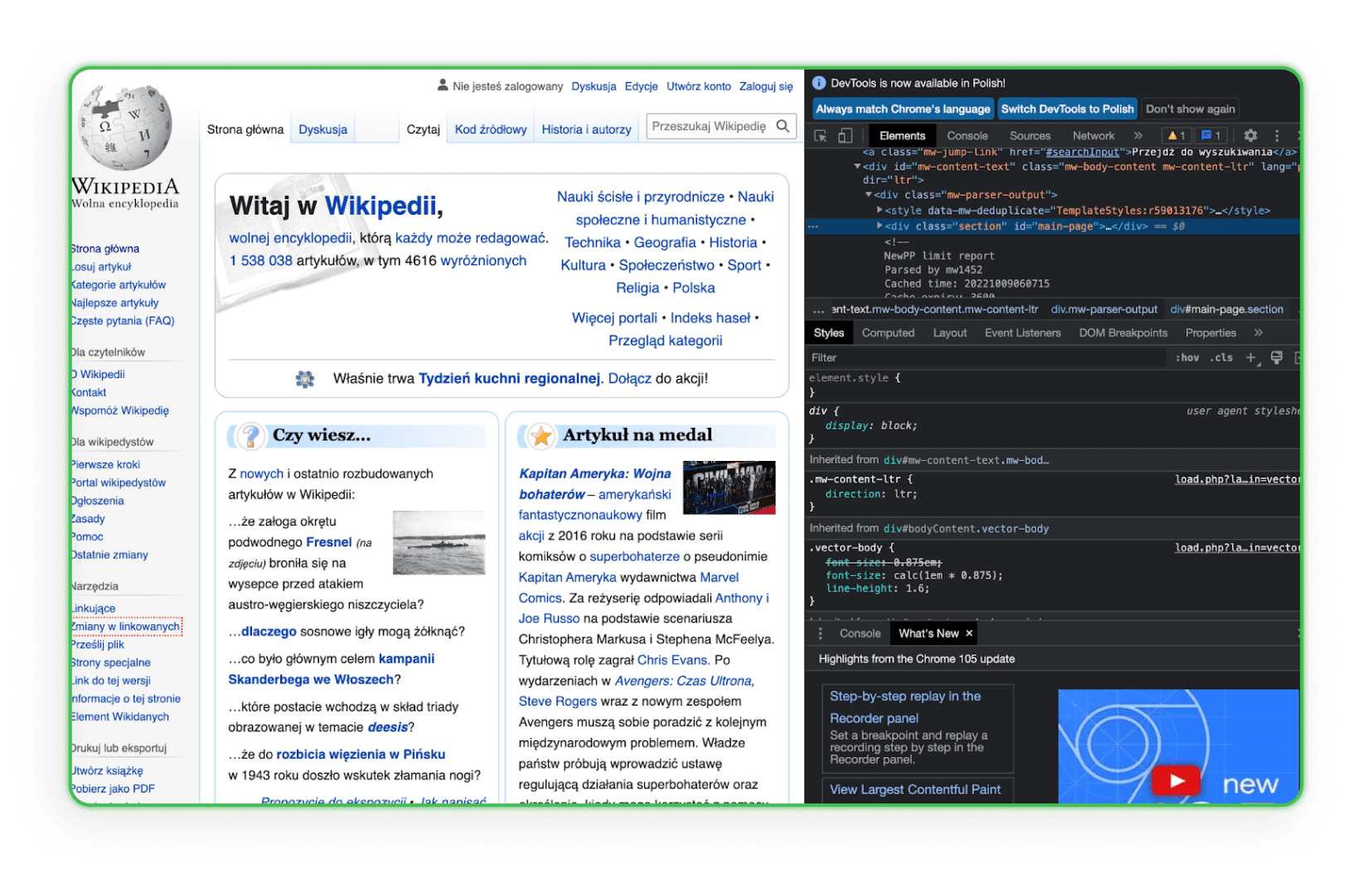The width and height of the screenshot is (1372, 873).
Task: Click Don't show again button
Action: pos(1190,109)
